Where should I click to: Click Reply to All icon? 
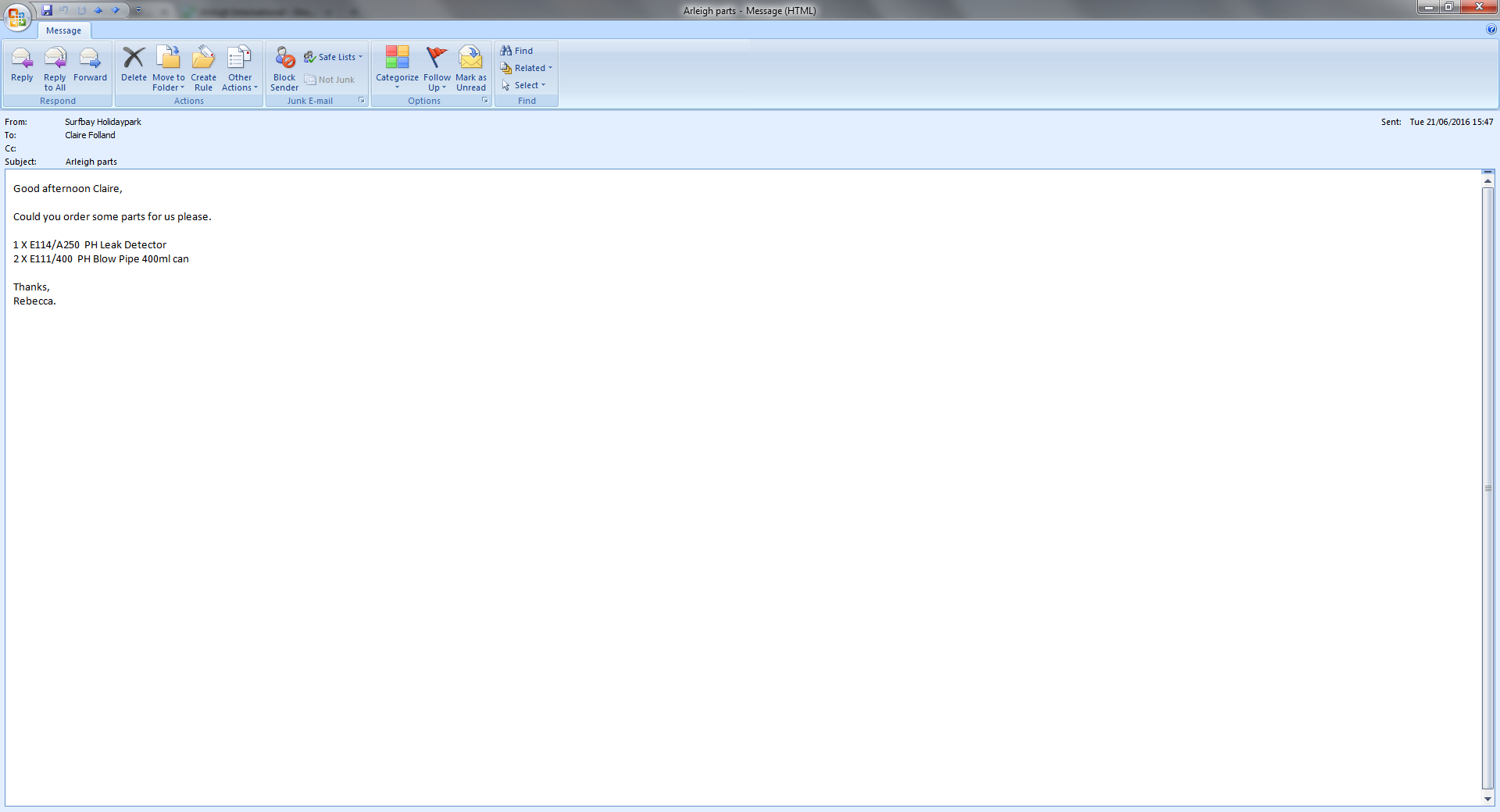[x=55, y=59]
